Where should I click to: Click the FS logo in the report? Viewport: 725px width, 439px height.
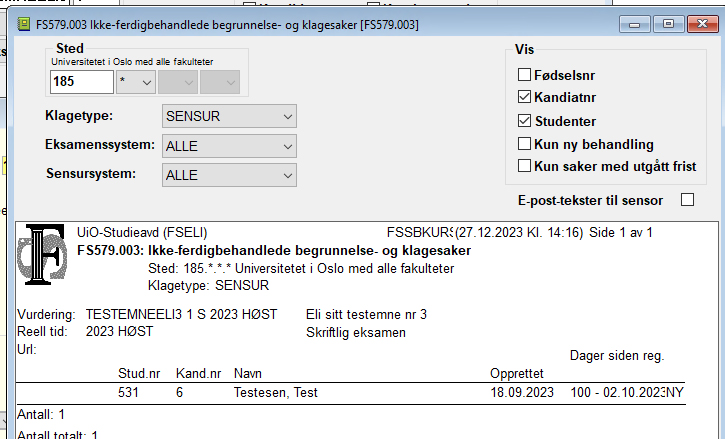click(42, 254)
